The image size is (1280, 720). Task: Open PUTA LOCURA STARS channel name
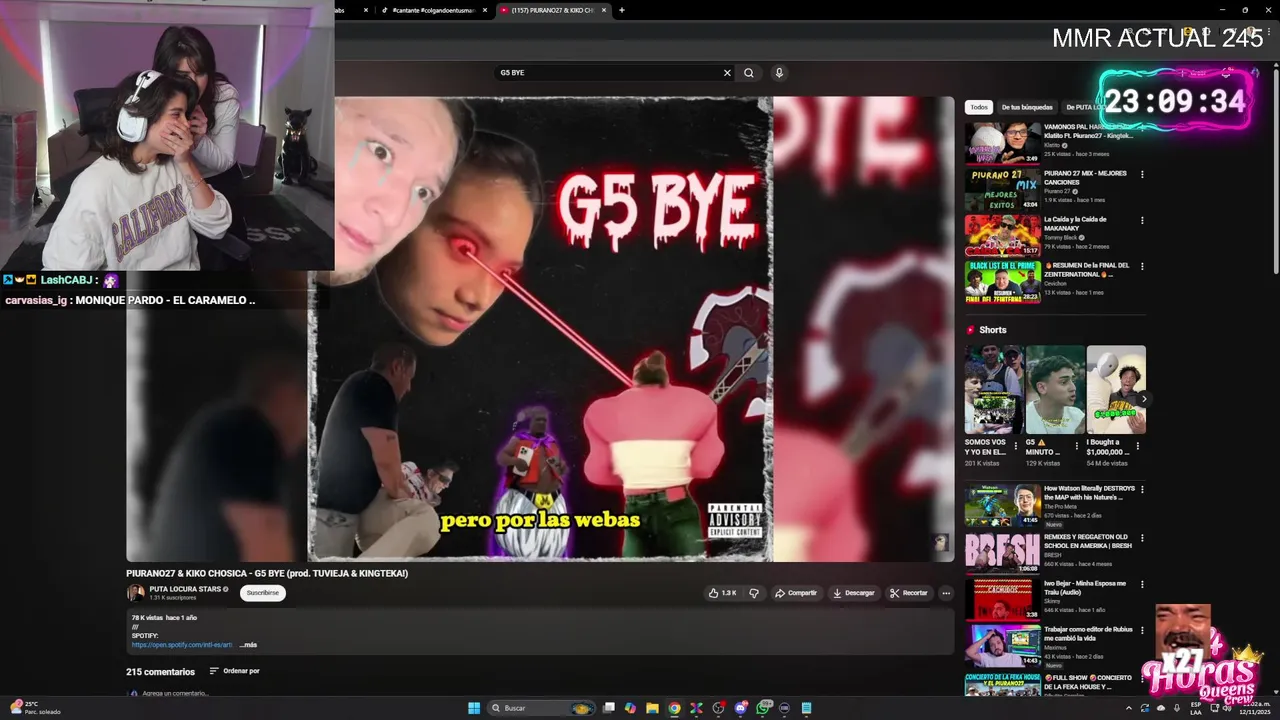click(185, 589)
